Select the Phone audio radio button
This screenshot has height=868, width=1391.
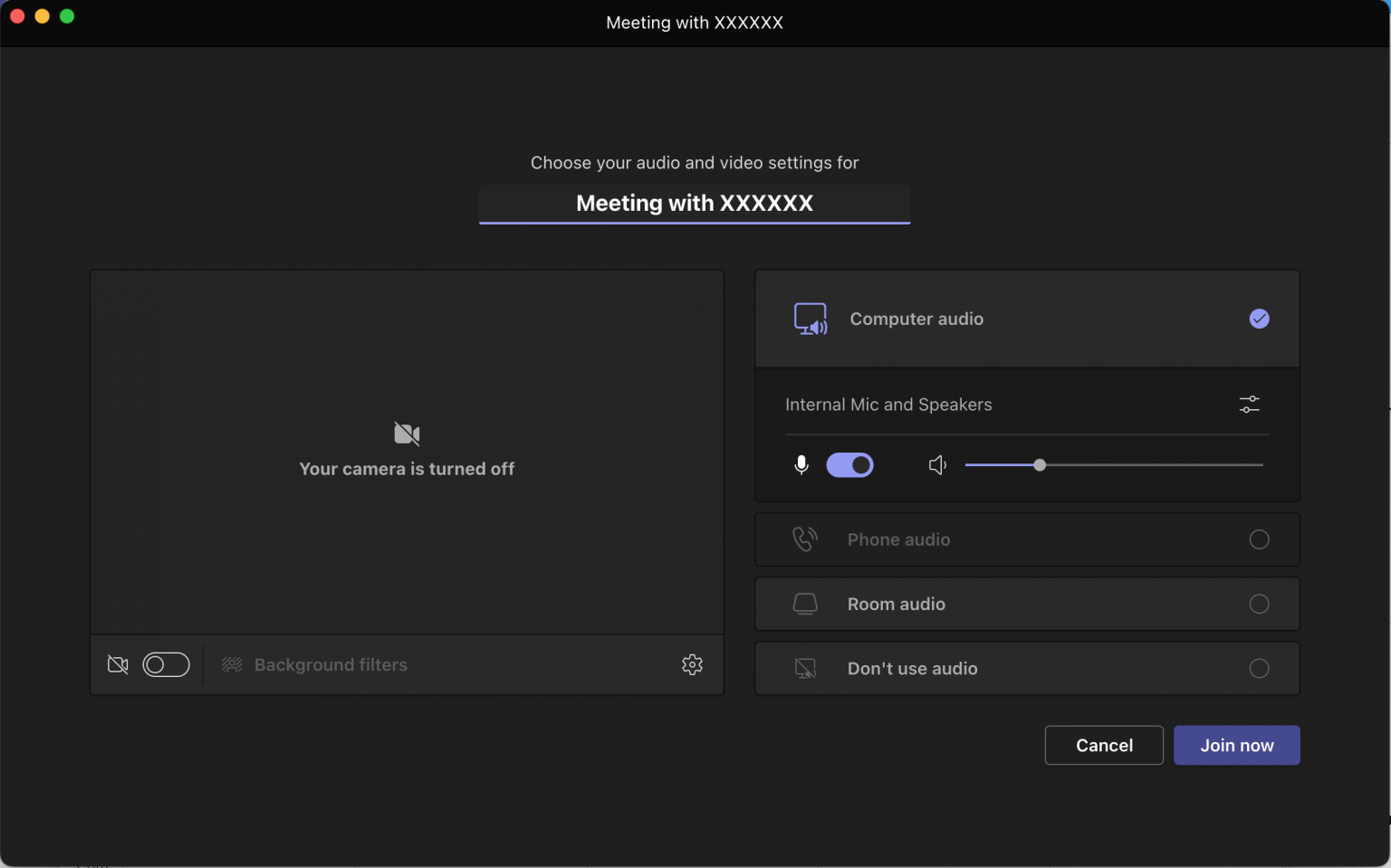tap(1259, 539)
